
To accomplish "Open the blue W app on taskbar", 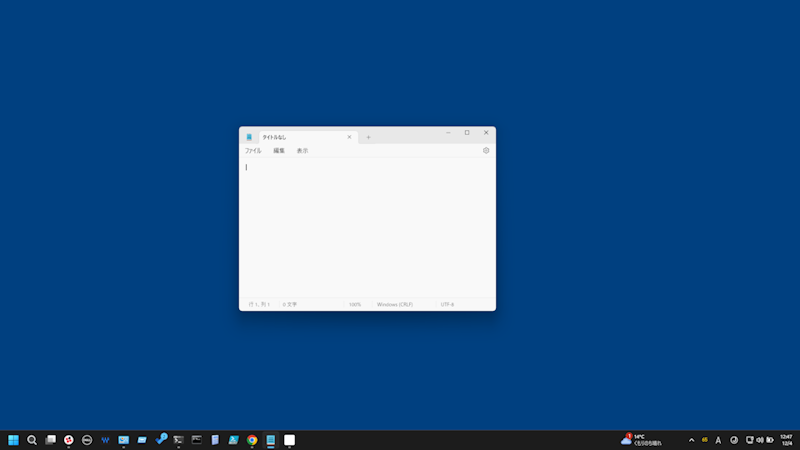I will tap(105, 440).
